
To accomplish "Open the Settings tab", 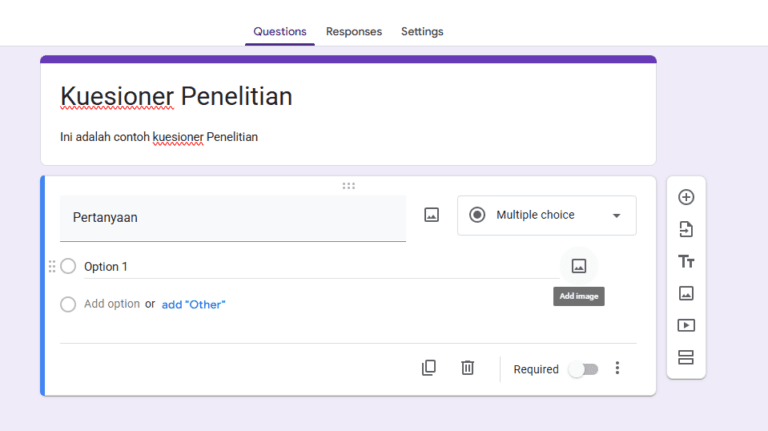I will pos(422,31).
